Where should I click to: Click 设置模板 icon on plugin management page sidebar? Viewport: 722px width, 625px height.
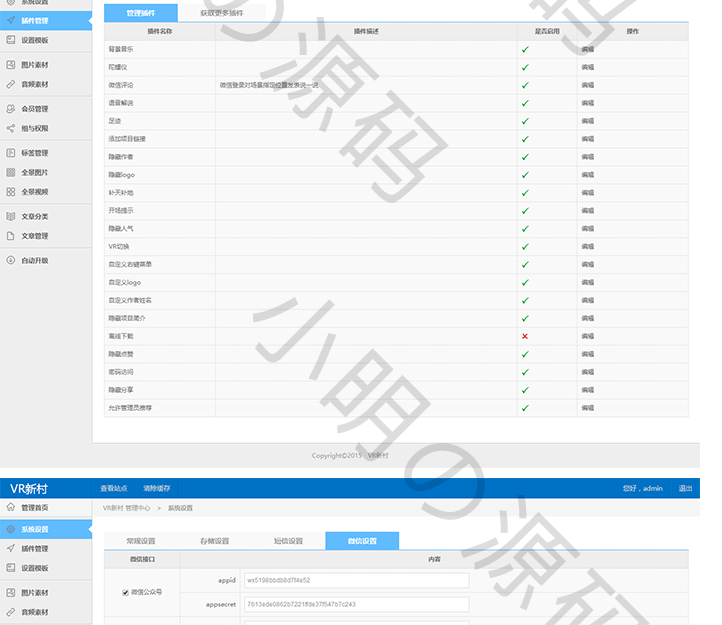[x=11, y=40]
